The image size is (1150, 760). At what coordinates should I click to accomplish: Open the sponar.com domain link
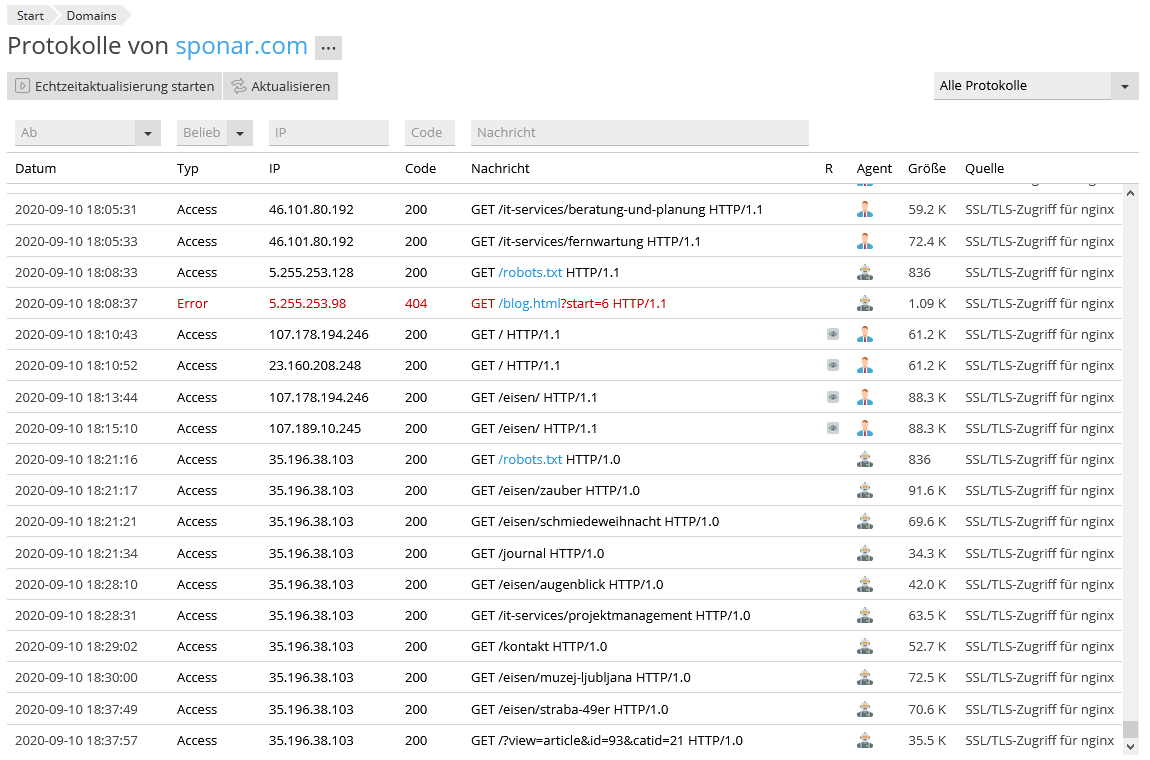point(241,46)
